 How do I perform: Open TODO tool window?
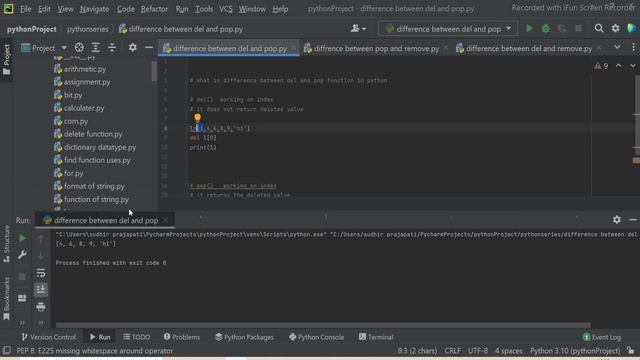(x=137, y=337)
